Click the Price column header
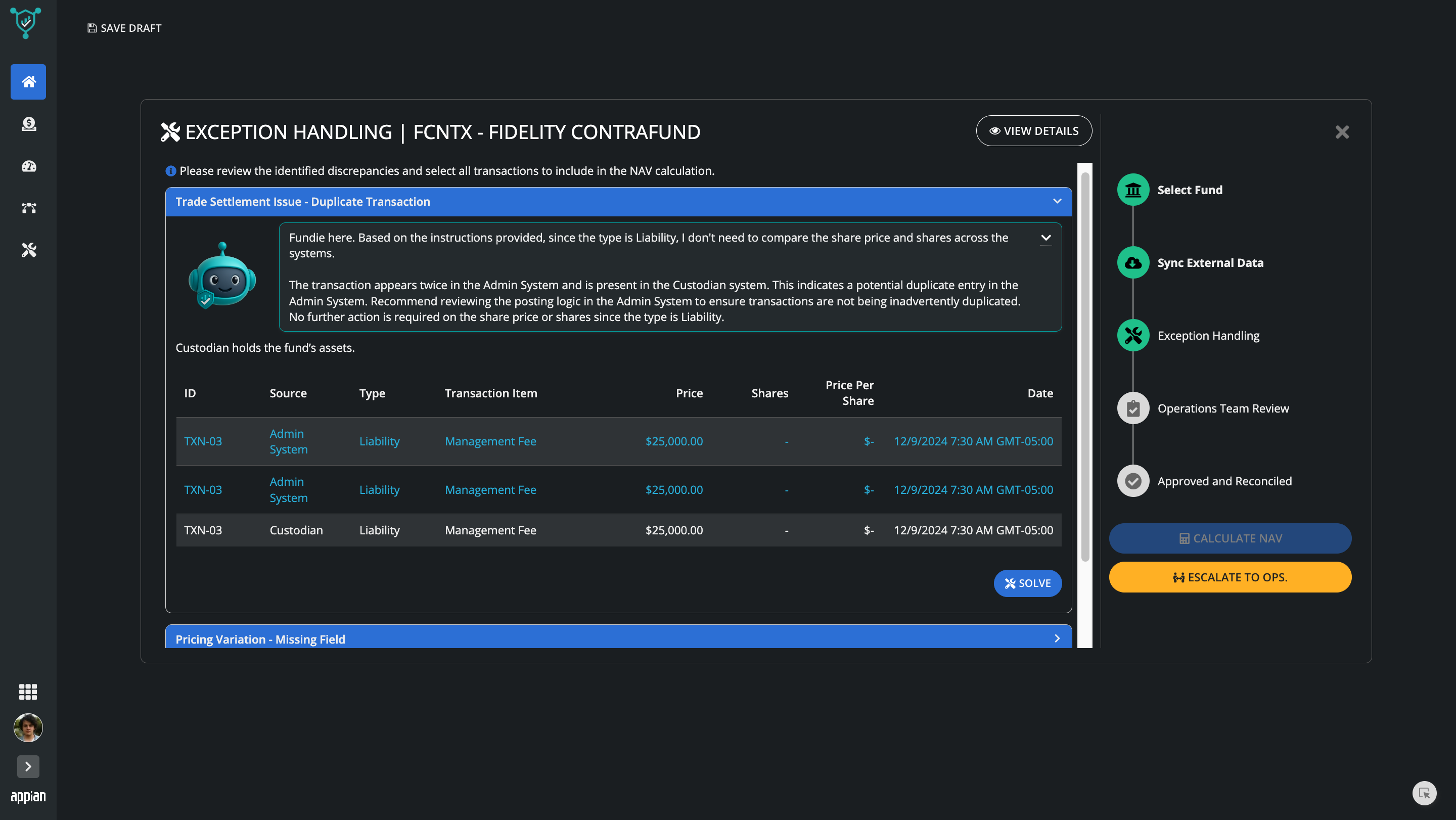 [x=689, y=393]
